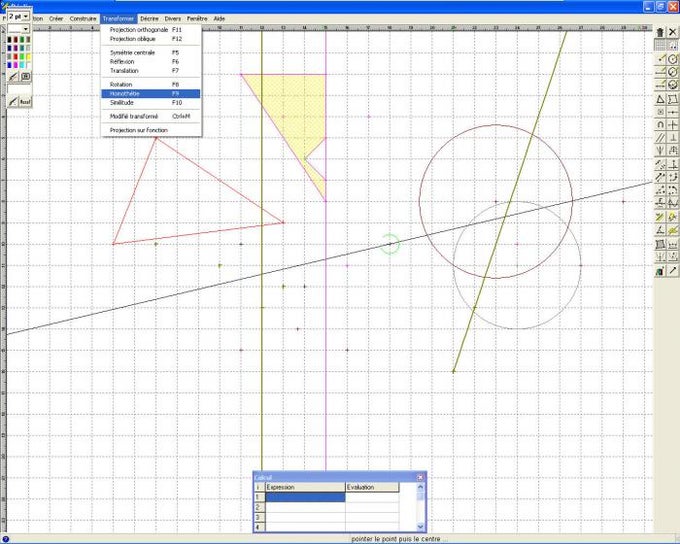Pick the magenta color swatch
Image resolution: width=680 pixels, height=544 pixels.
click(16, 65)
